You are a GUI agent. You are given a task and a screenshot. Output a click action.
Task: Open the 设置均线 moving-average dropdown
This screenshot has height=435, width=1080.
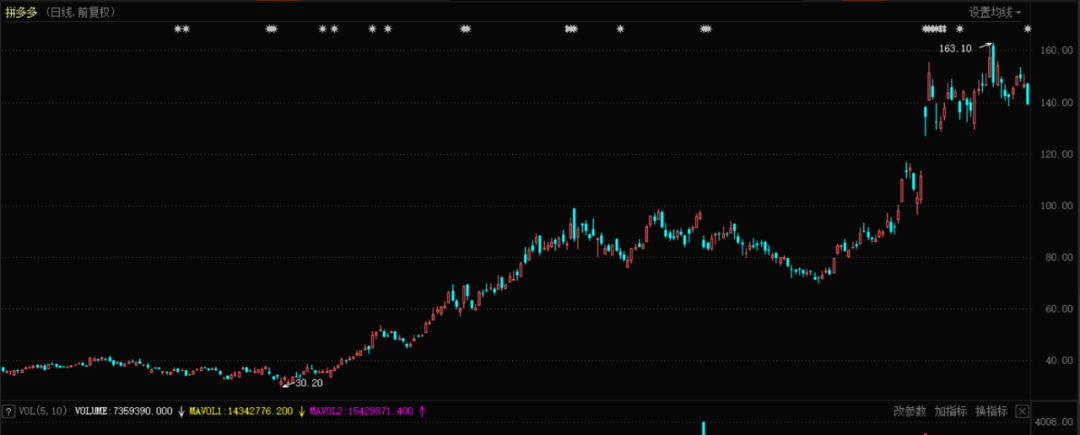tap(995, 12)
